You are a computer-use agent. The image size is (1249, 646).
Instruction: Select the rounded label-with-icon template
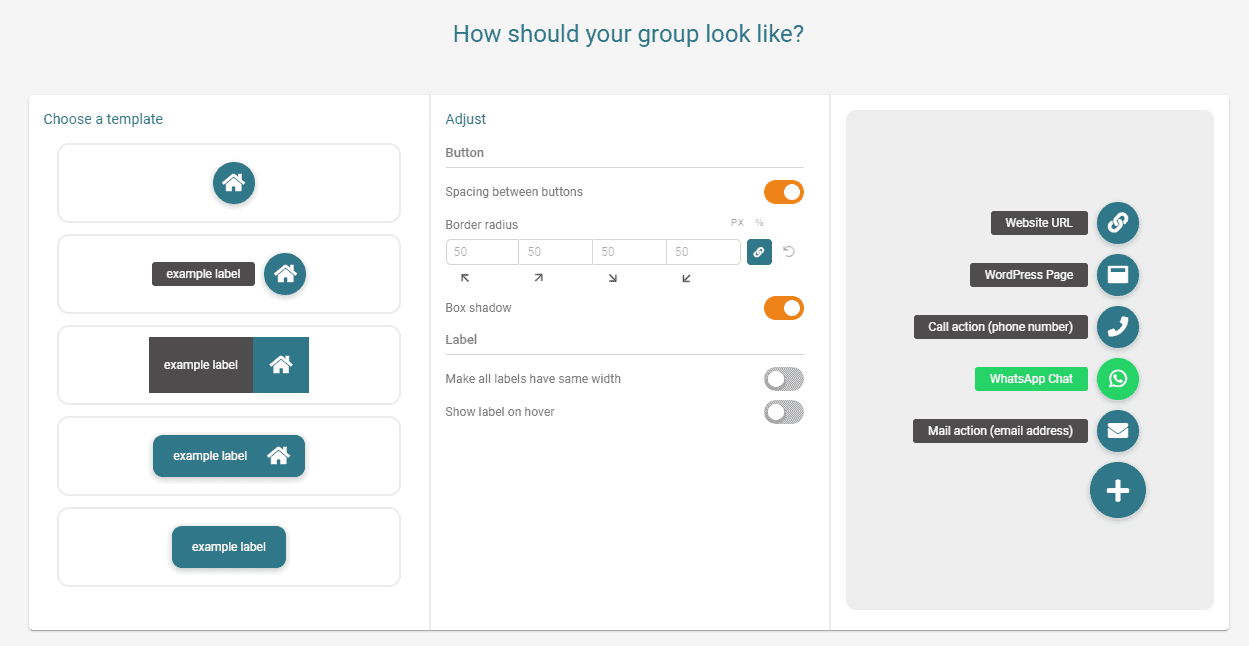coord(229,456)
